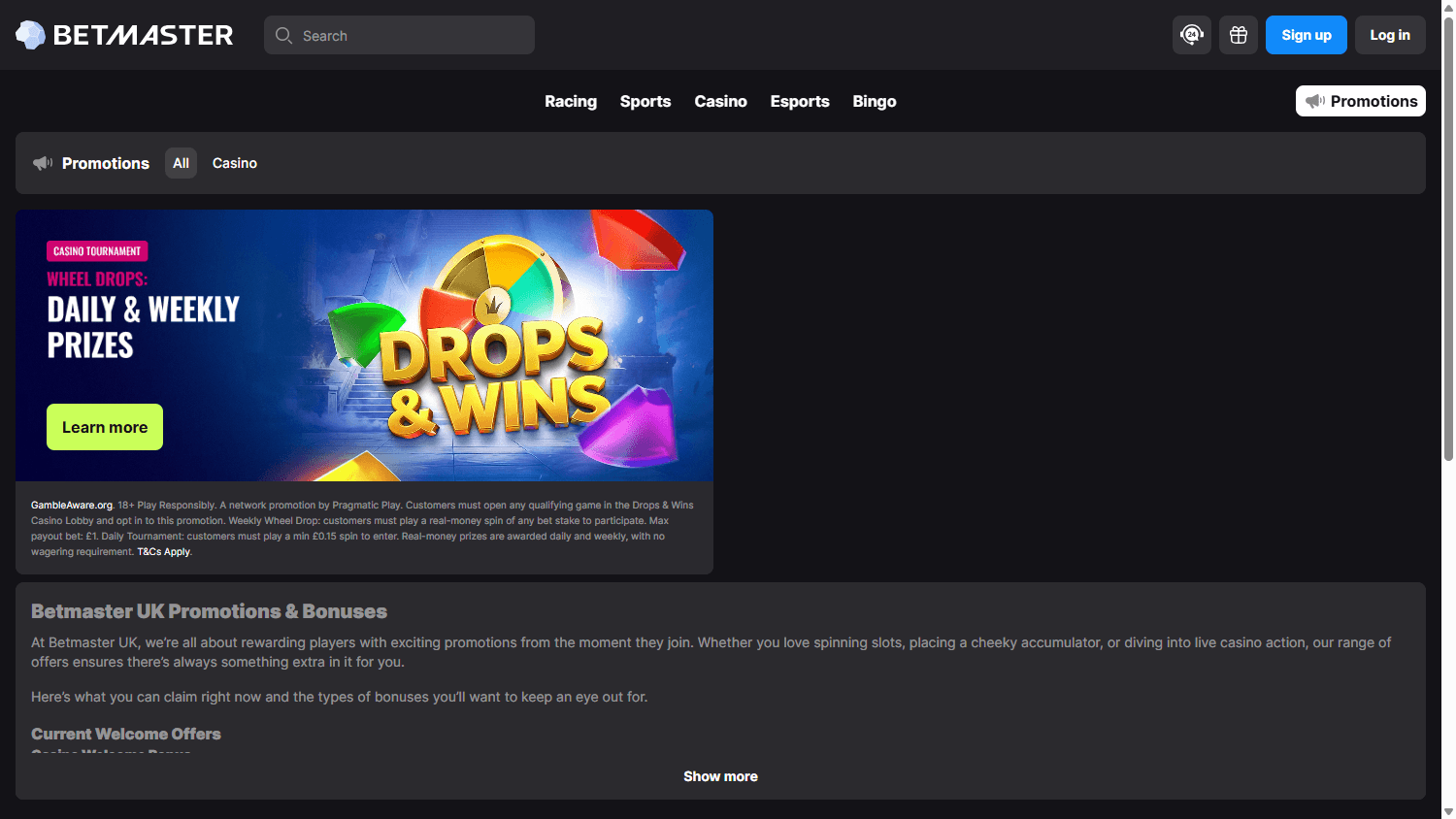The image size is (1456, 819).
Task: Click the gift icon near Sign up
Action: [x=1238, y=34]
